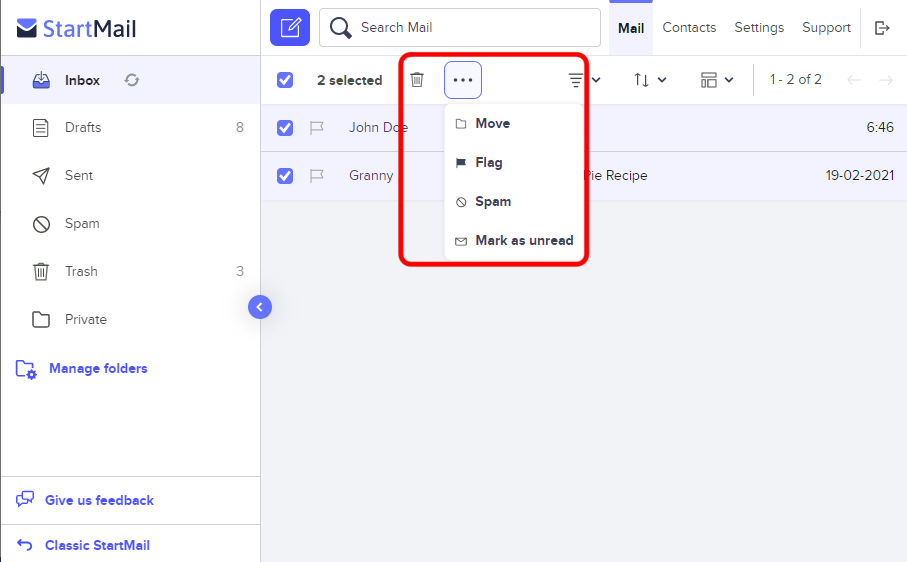Viewport: 907px width, 562px height.
Task: Open the sort order dropdown
Action: pyautogui.click(x=650, y=80)
